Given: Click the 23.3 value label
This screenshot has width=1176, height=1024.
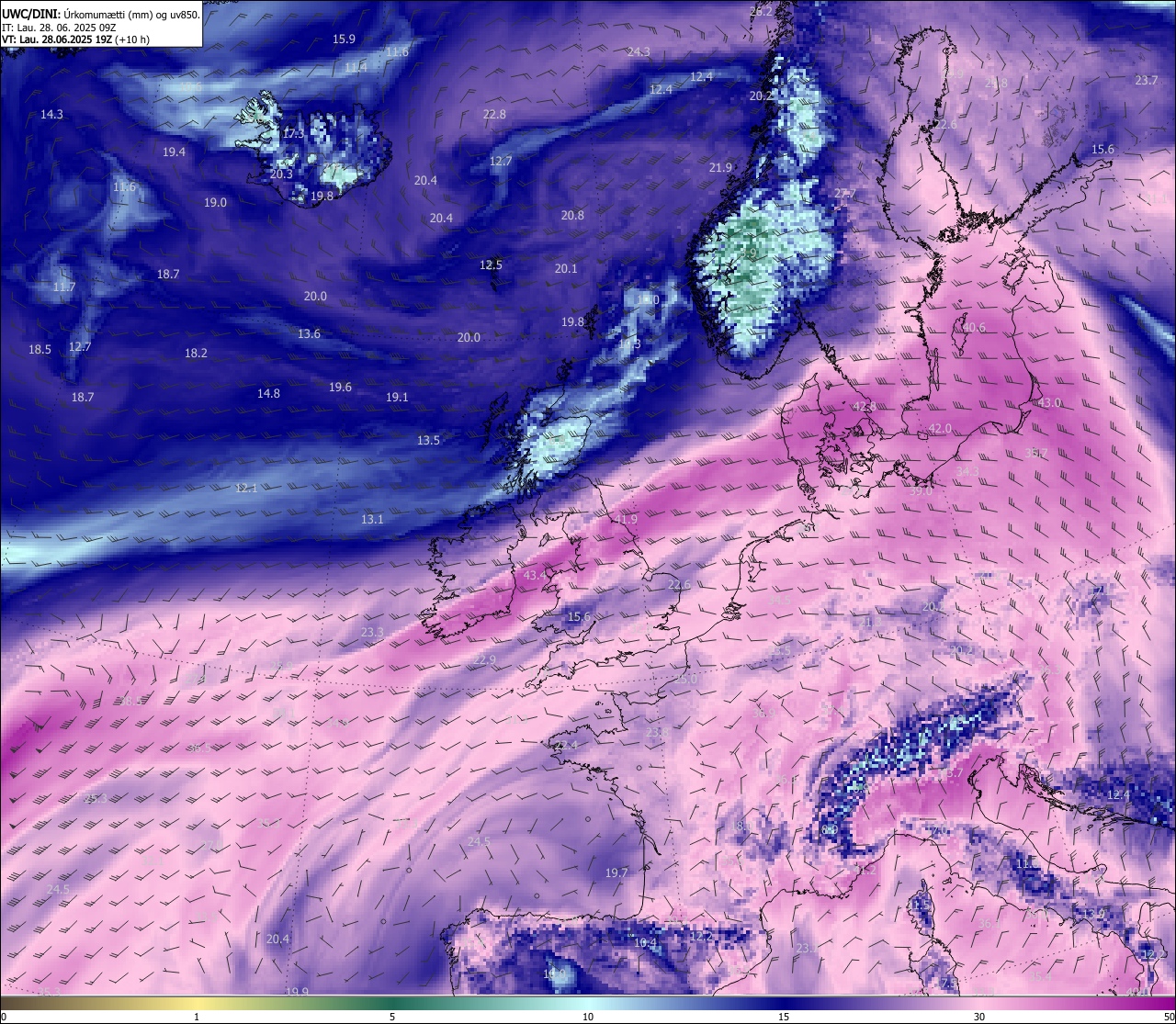Looking at the screenshot, I should click(372, 633).
